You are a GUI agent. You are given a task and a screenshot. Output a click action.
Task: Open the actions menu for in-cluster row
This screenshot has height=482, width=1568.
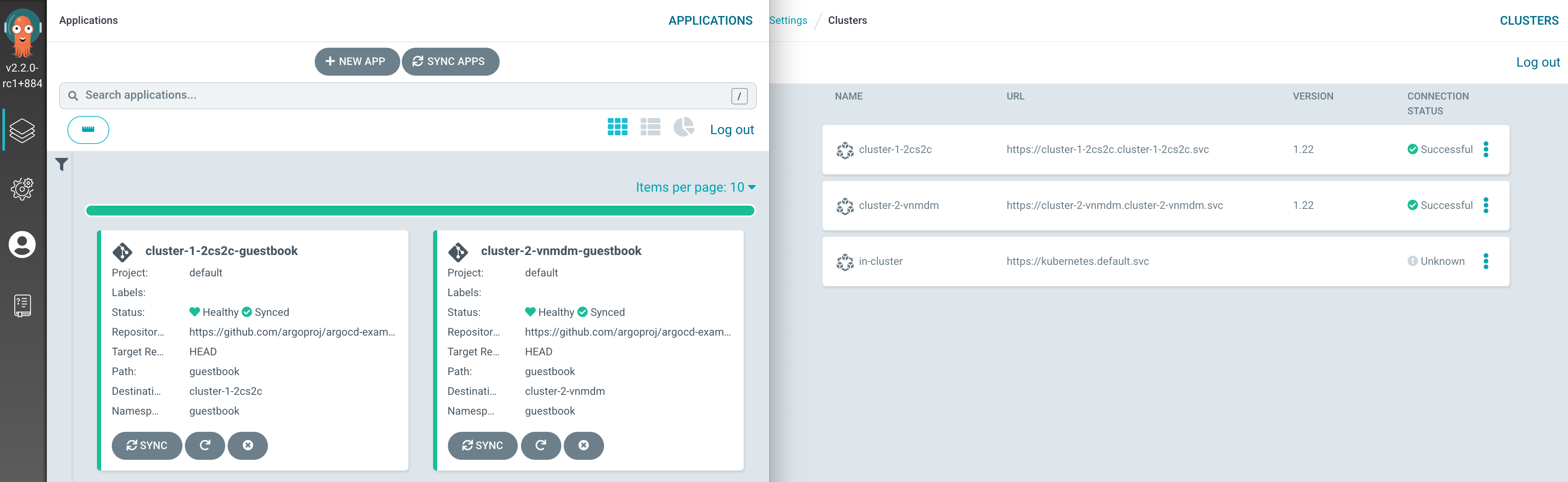coord(1485,262)
